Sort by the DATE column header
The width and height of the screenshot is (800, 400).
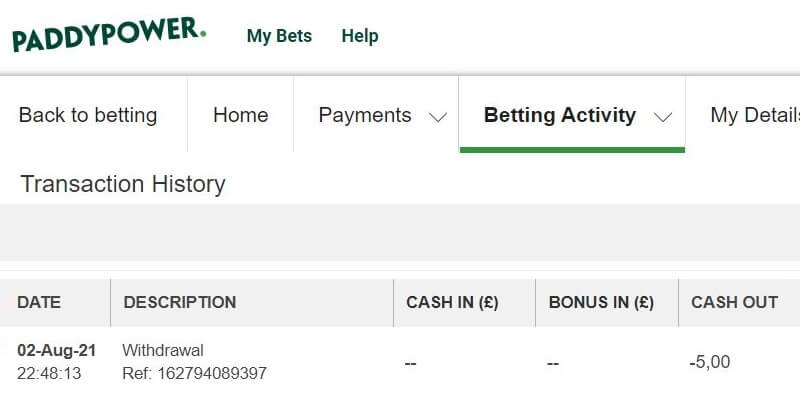click(x=39, y=302)
